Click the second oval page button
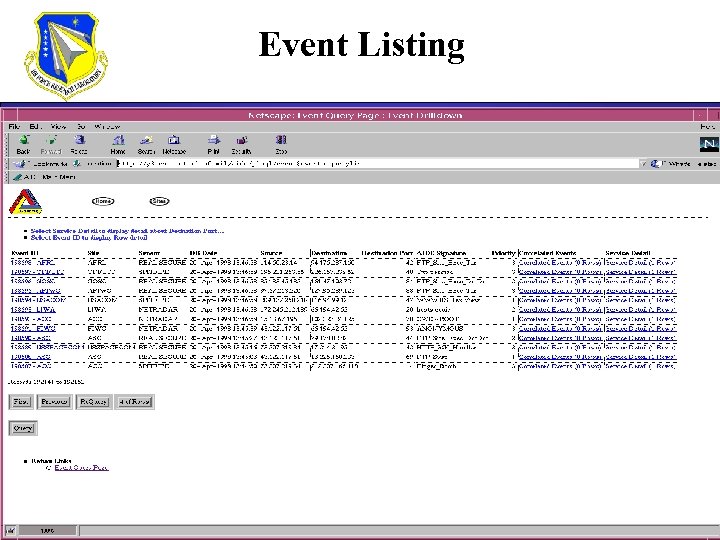Viewport: 720px width, 540px height. (159, 201)
